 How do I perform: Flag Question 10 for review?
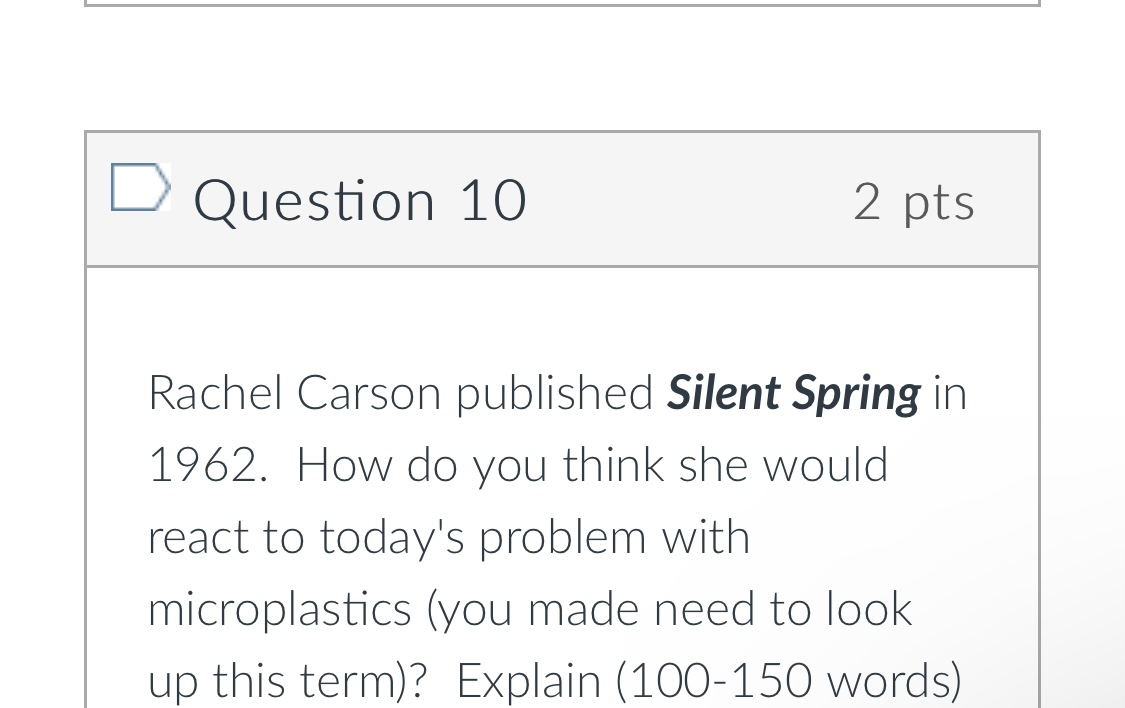(x=139, y=187)
